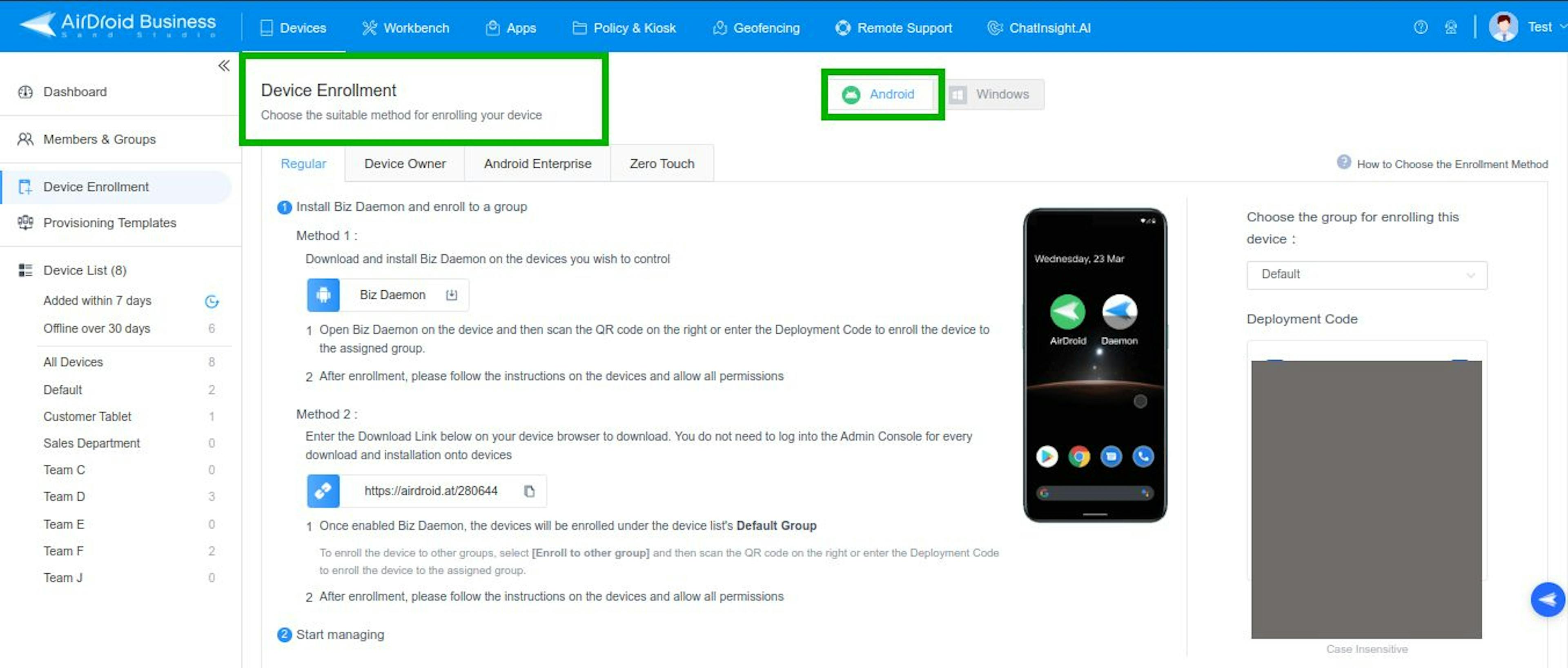The height and width of the screenshot is (668, 1568).
Task: Select the Android enrollment toggle
Action: click(884, 94)
